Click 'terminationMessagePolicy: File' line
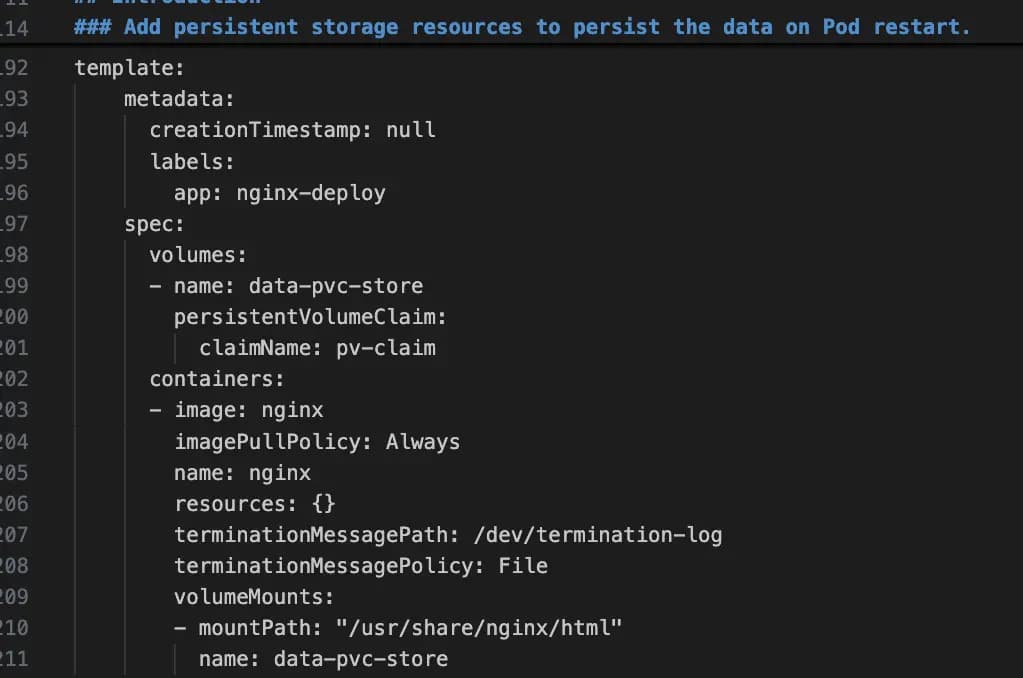1023x678 pixels. pos(361,566)
